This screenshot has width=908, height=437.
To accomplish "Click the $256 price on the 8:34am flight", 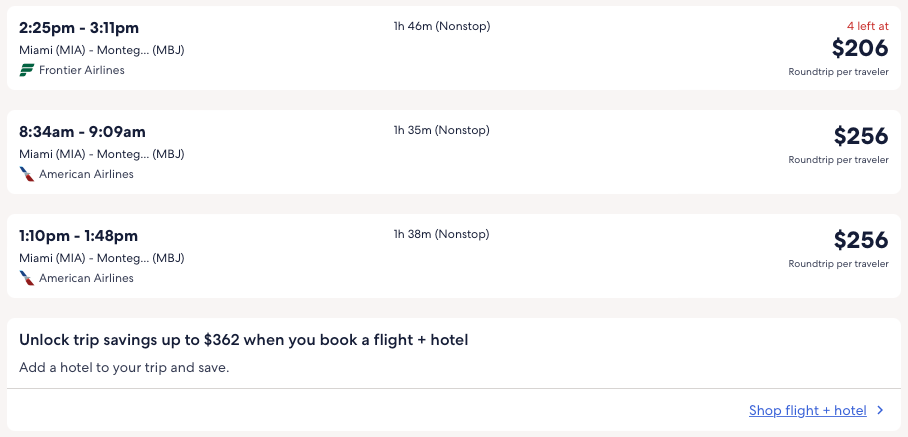I will click(x=859, y=136).
